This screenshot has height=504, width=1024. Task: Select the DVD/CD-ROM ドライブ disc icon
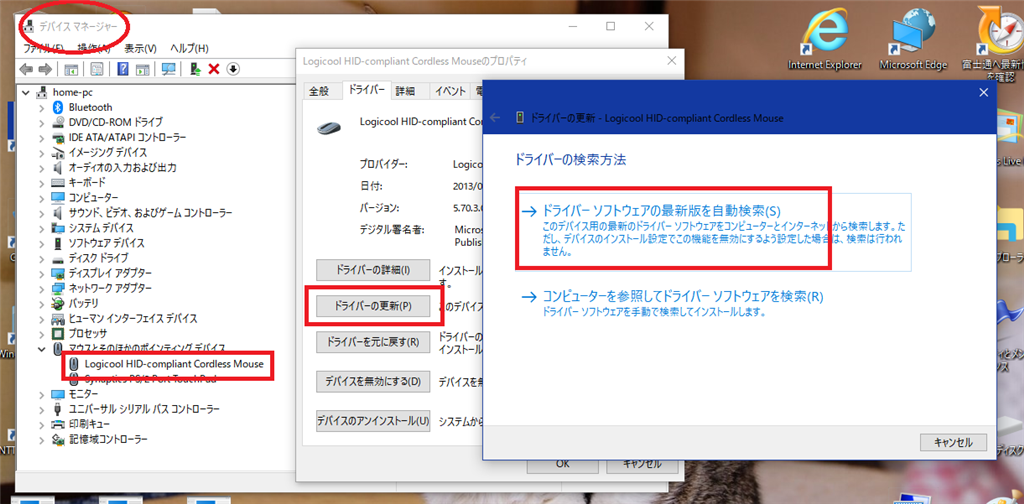57,122
